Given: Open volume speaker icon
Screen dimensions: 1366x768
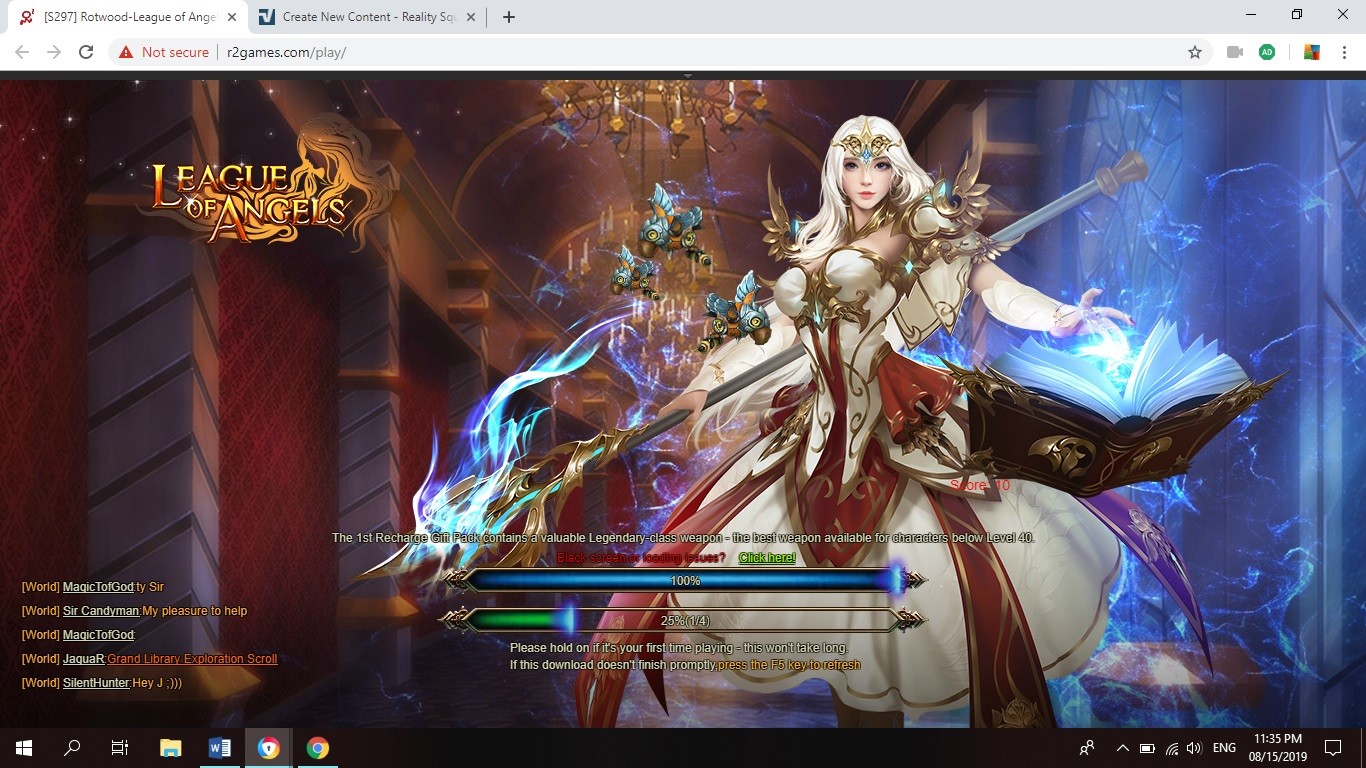Looking at the screenshot, I should tap(1193, 748).
